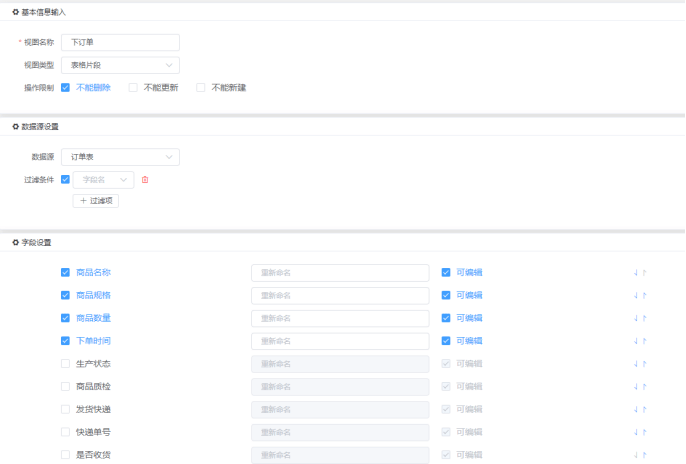This screenshot has width=686, height=464.
Task: Uncheck the 下单时间 field checkbox
Action: (65, 341)
